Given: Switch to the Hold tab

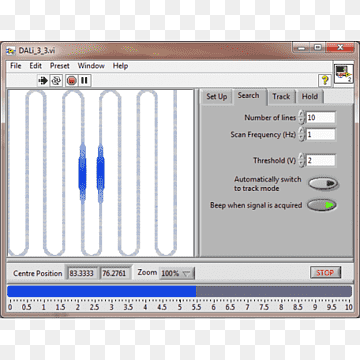Looking at the screenshot, I should (x=310, y=97).
